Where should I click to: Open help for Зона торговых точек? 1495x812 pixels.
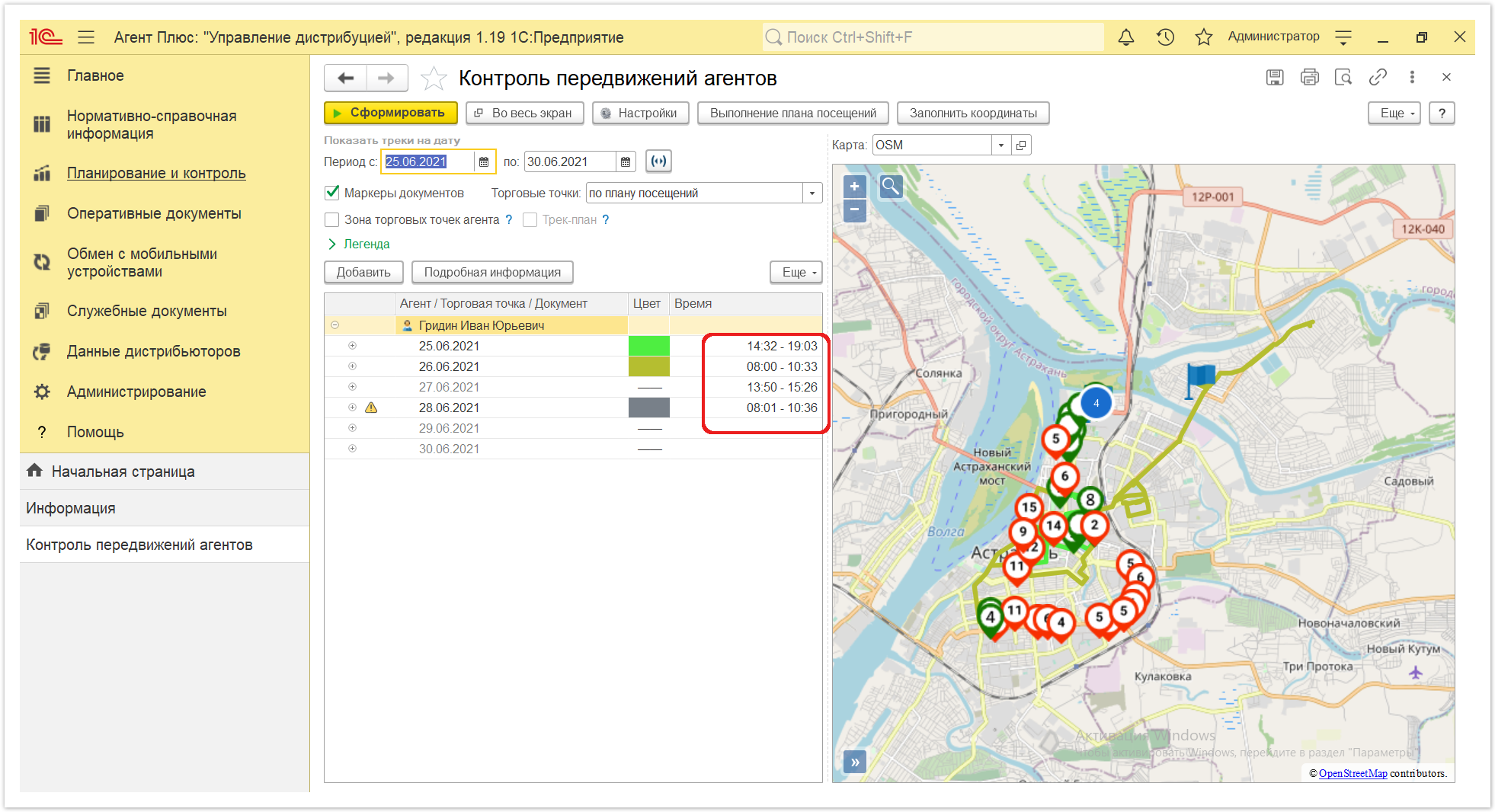click(508, 219)
